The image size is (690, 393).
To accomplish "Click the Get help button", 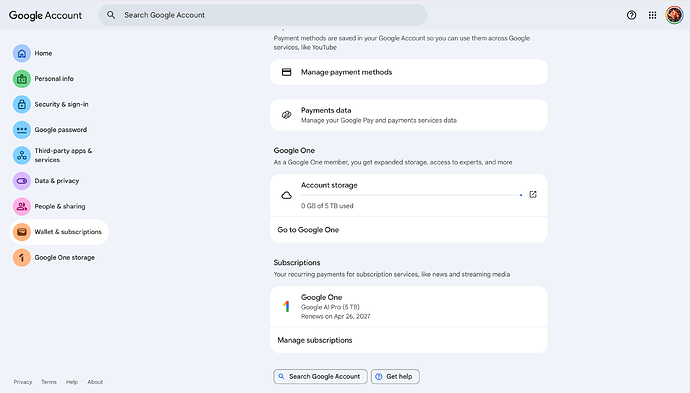I will pos(395,377).
